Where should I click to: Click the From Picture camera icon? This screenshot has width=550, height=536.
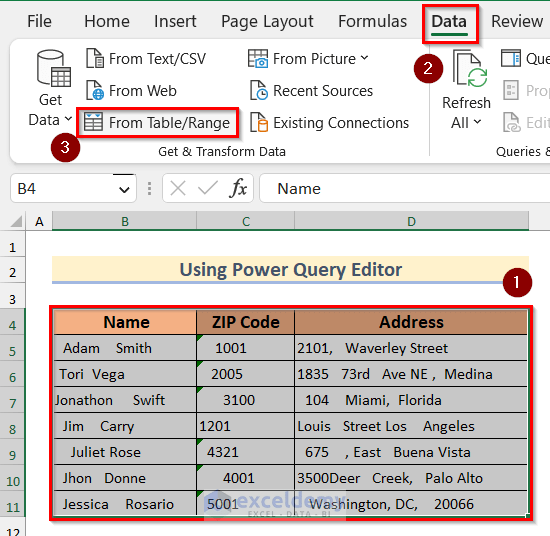point(258,58)
